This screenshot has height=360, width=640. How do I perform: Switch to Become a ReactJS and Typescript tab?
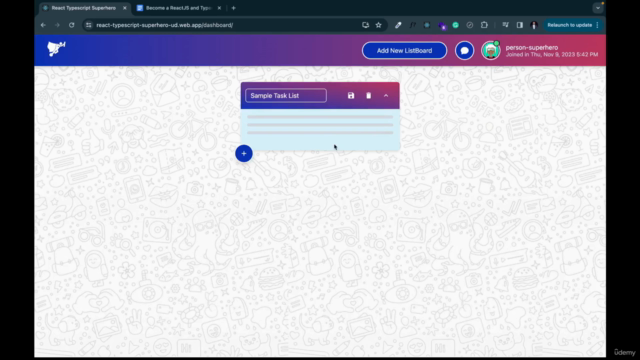pos(178,8)
